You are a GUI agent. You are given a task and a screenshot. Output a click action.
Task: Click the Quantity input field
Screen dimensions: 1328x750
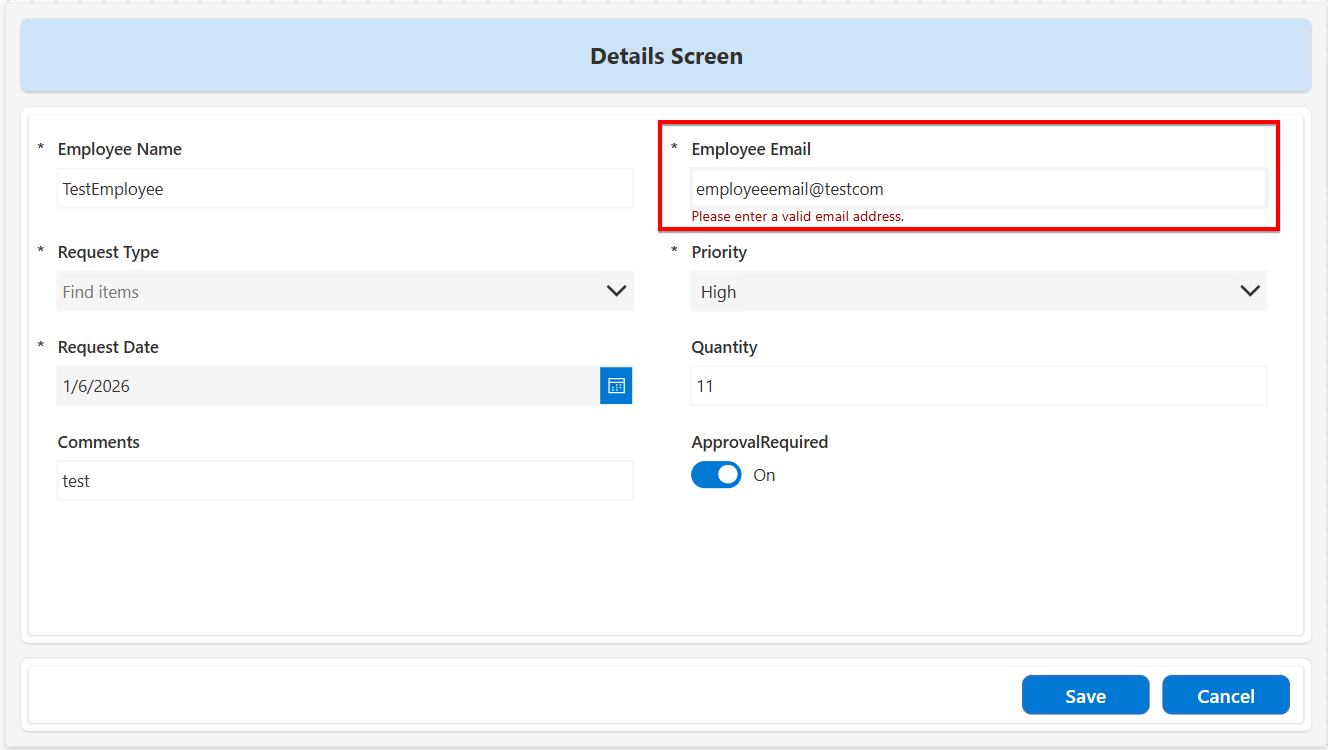pos(978,386)
